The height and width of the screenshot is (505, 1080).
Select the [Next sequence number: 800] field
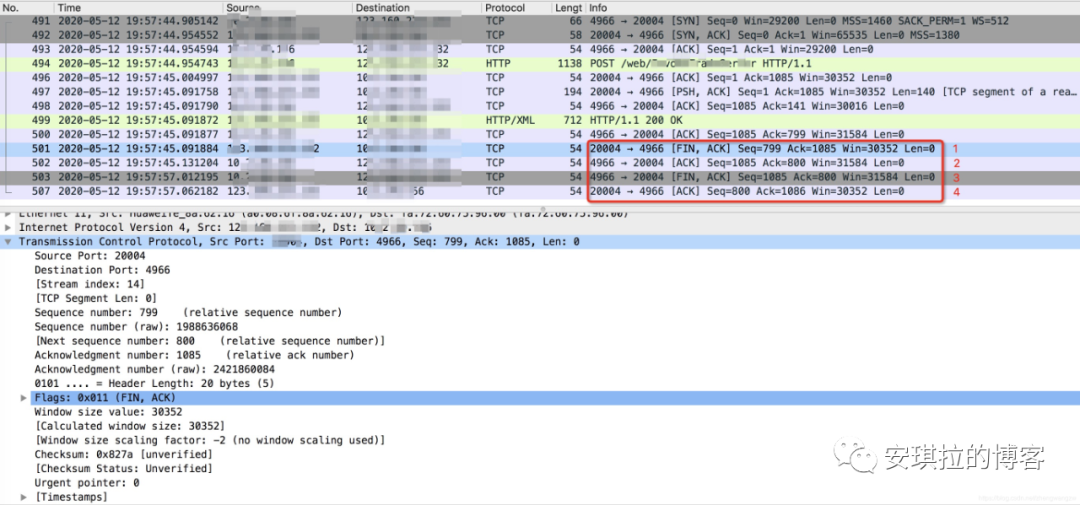(209, 340)
